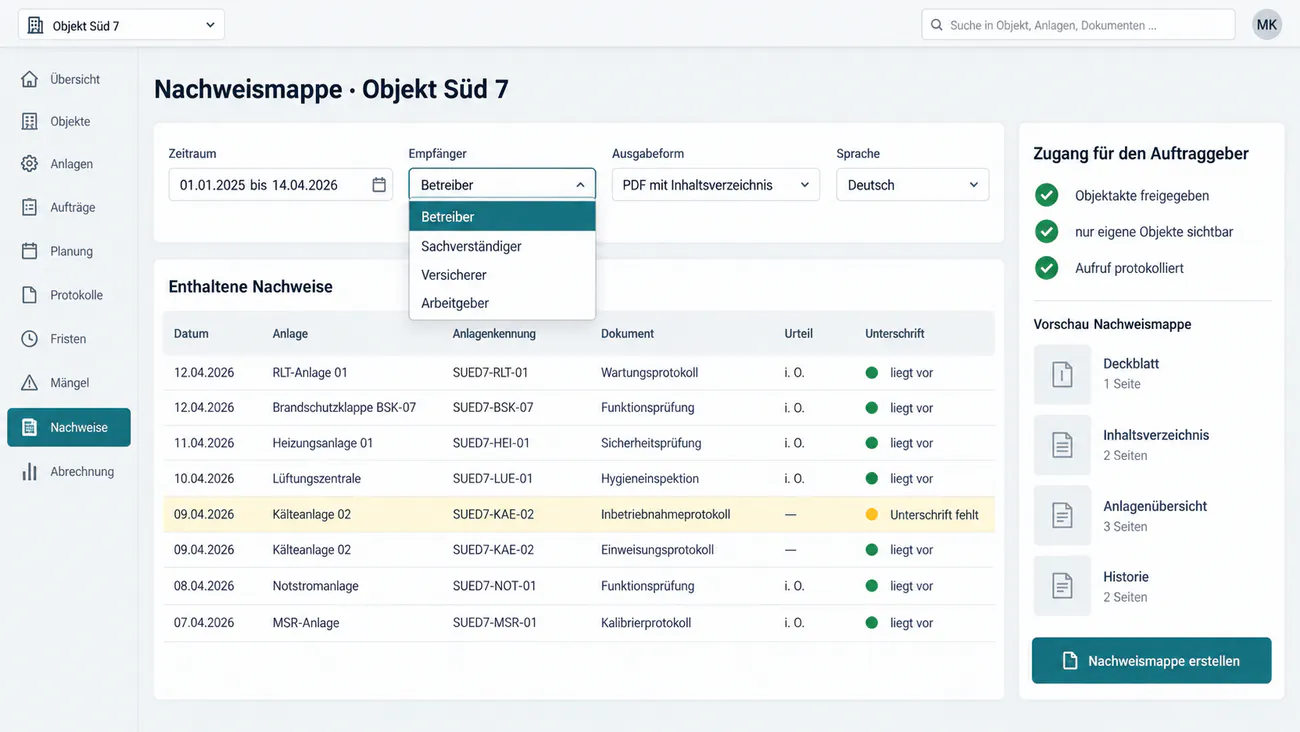Click the Kalibrierprotokoll document cell
Image resolution: width=1300 pixels, height=732 pixels.
click(646, 623)
